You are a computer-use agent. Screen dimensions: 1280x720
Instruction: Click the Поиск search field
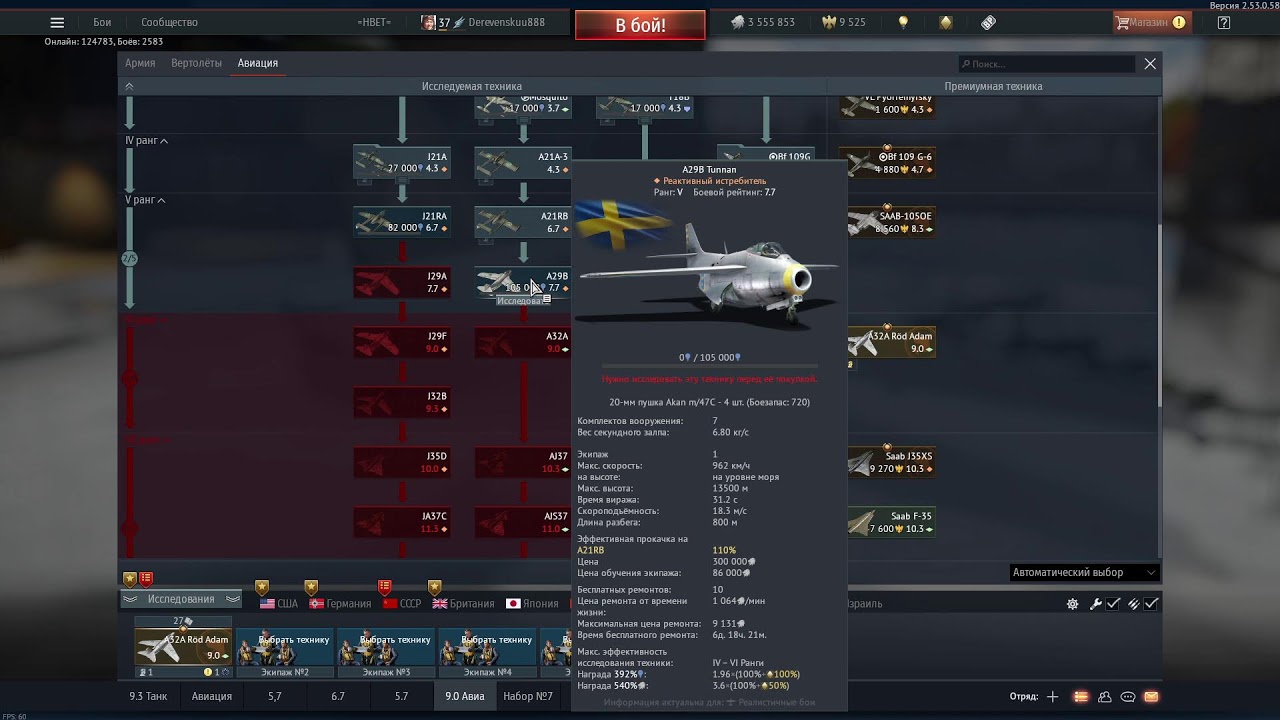pos(1047,64)
